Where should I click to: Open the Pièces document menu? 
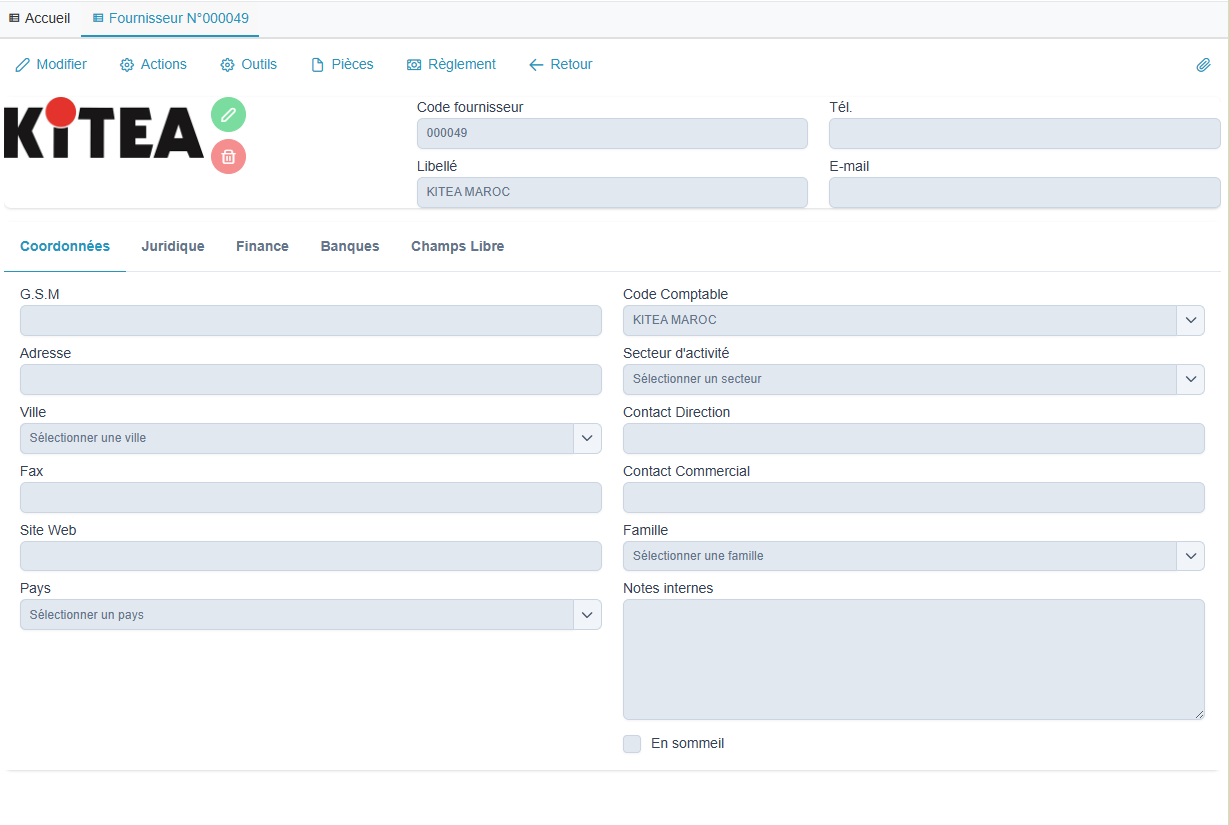coord(342,65)
